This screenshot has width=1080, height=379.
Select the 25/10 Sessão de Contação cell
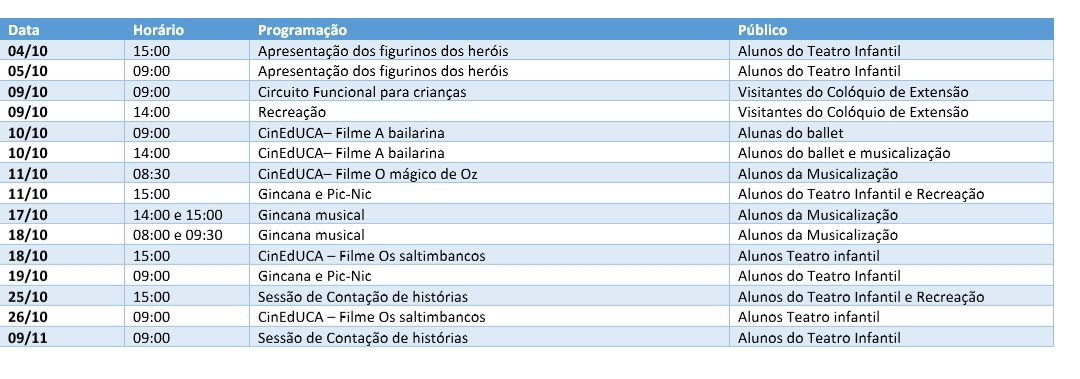[x=489, y=297]
